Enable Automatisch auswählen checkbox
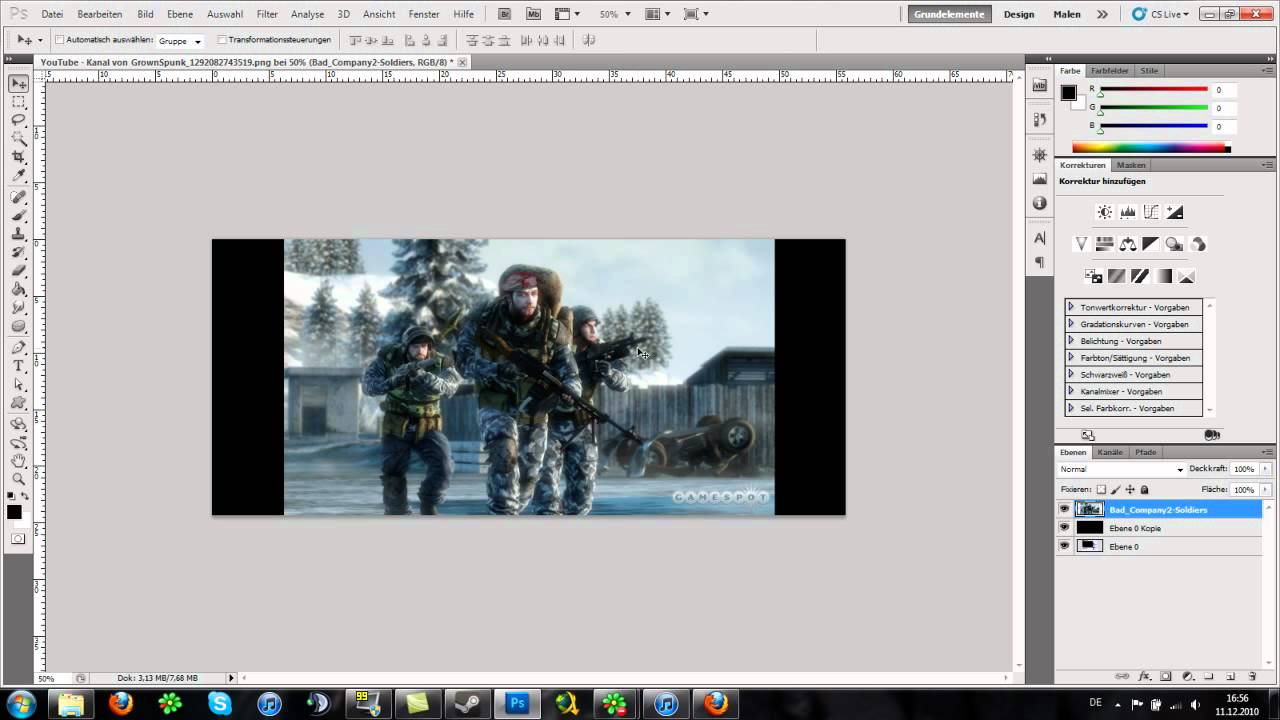Viewport: 1280px width, 720px height. click(59, 40)
